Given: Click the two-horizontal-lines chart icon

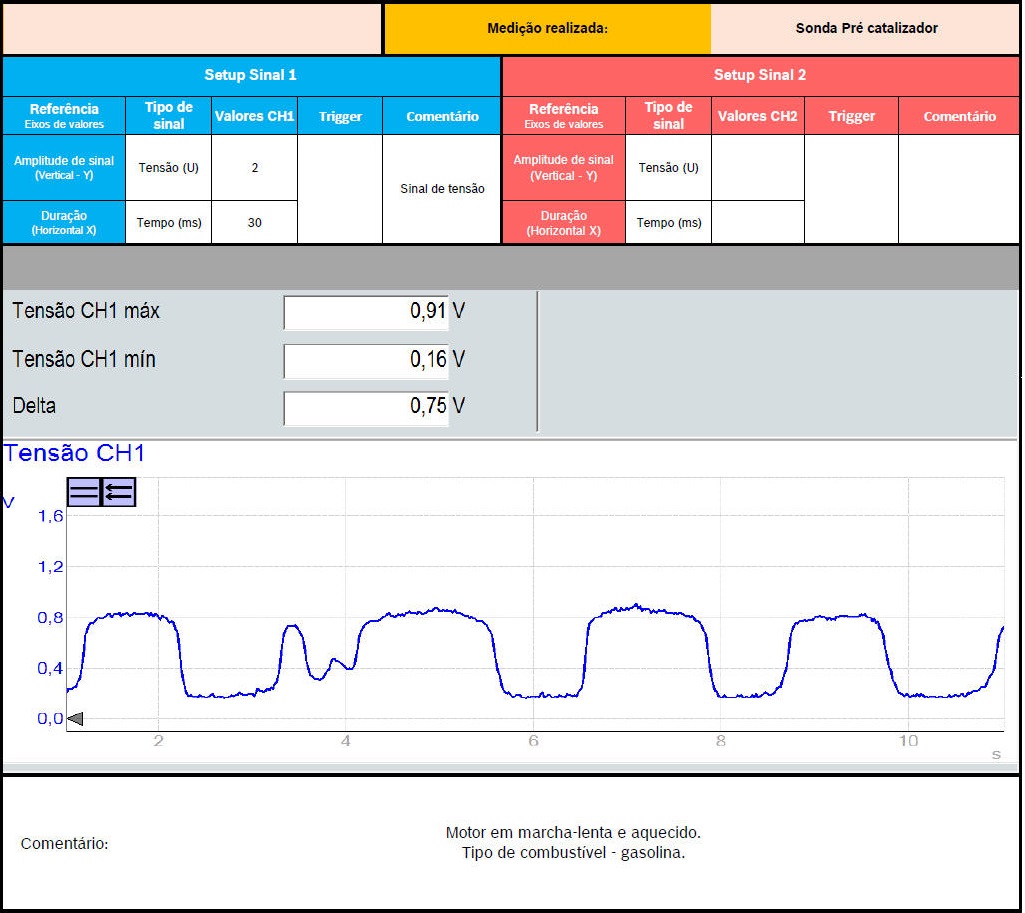Looking at the screenshot, I should tap(84, 491).
